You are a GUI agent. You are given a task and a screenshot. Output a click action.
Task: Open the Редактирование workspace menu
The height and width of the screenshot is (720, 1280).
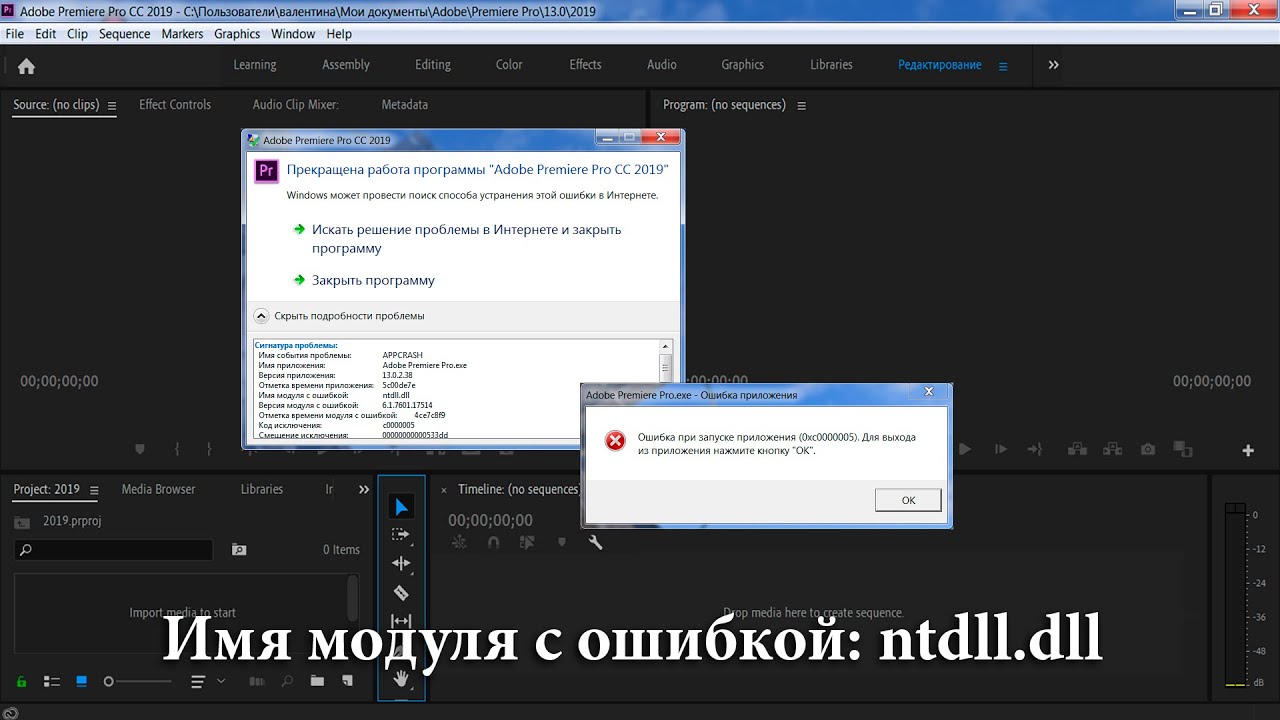tap(1003, 66)
